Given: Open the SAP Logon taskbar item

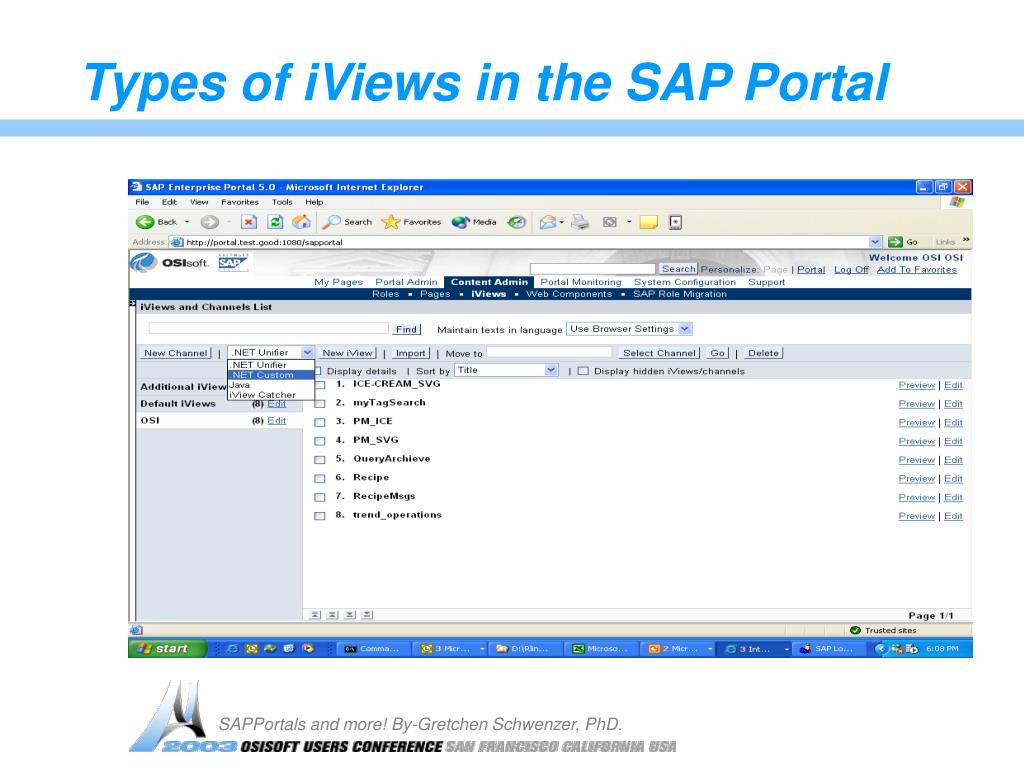Looking at the screenshot, I should (827, 648).
